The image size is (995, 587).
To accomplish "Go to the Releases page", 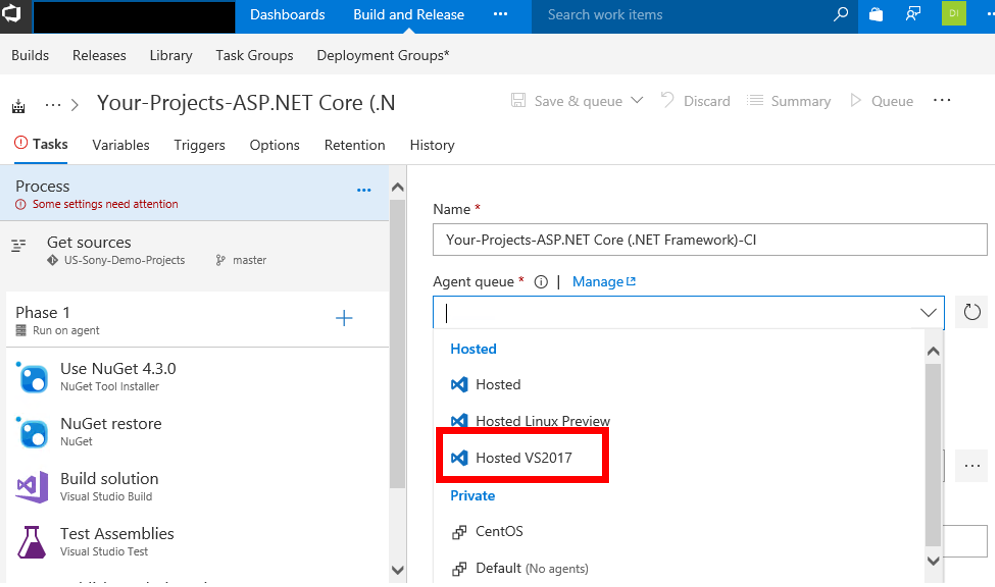I will click(x=99, y=55).
